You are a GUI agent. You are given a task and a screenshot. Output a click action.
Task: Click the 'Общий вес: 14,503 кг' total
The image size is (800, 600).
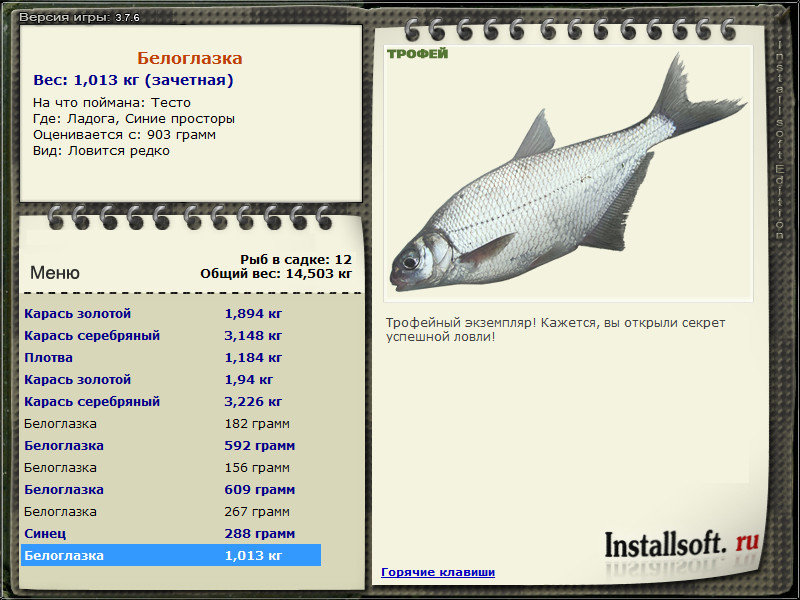click(x=276, y=273)
